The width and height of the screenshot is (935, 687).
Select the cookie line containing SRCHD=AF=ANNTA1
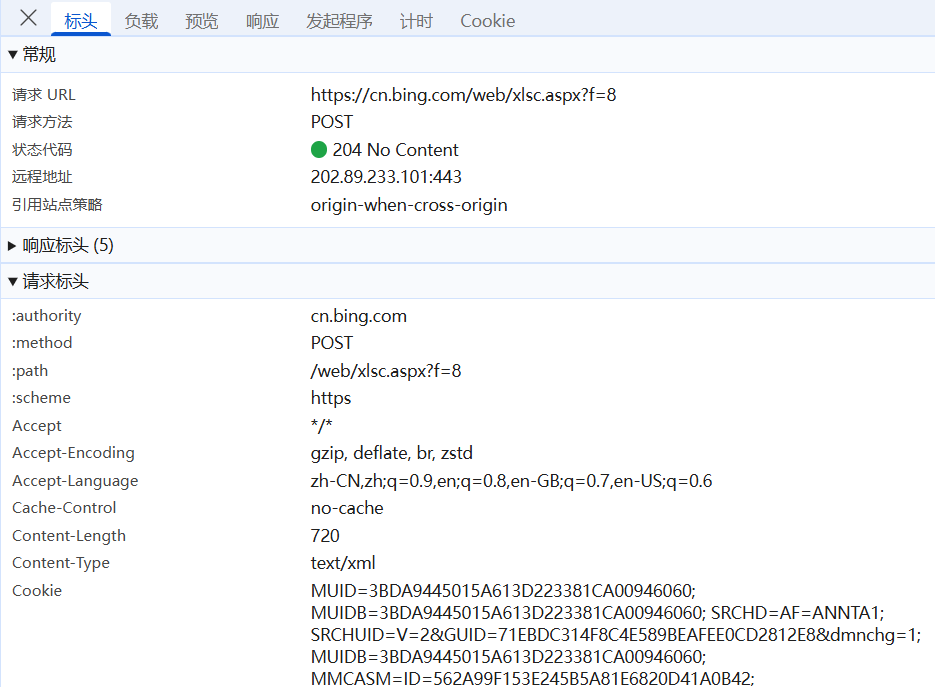597,613
